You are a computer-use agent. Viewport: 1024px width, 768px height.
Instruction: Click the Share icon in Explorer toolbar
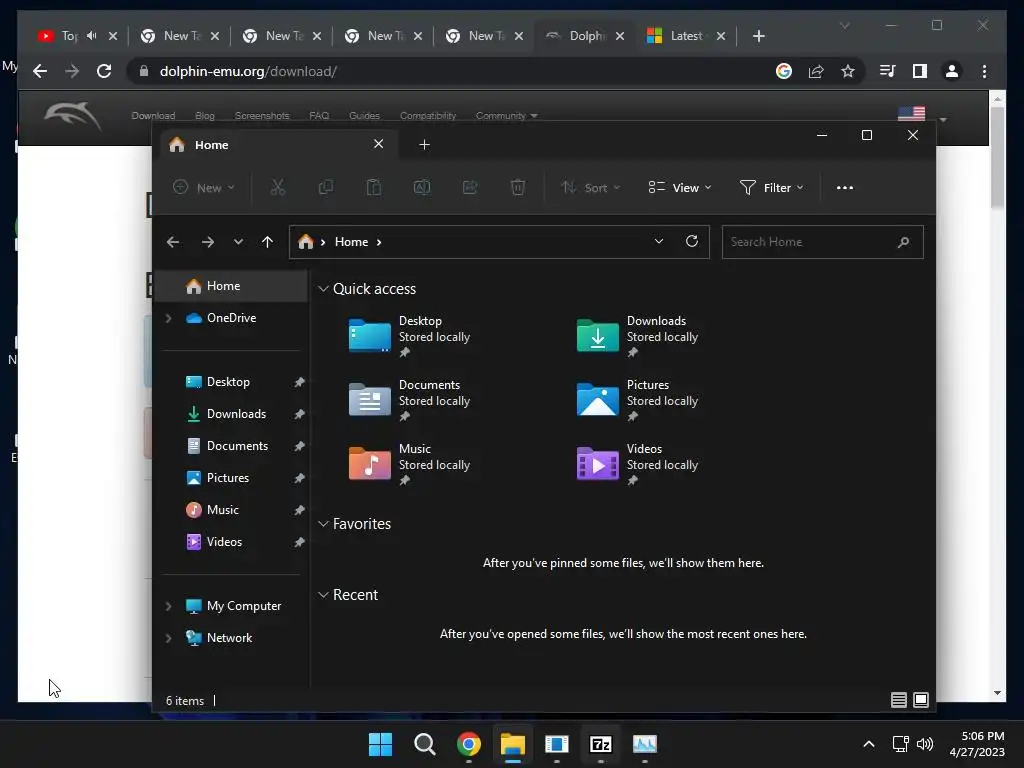[x=470, y=187]
